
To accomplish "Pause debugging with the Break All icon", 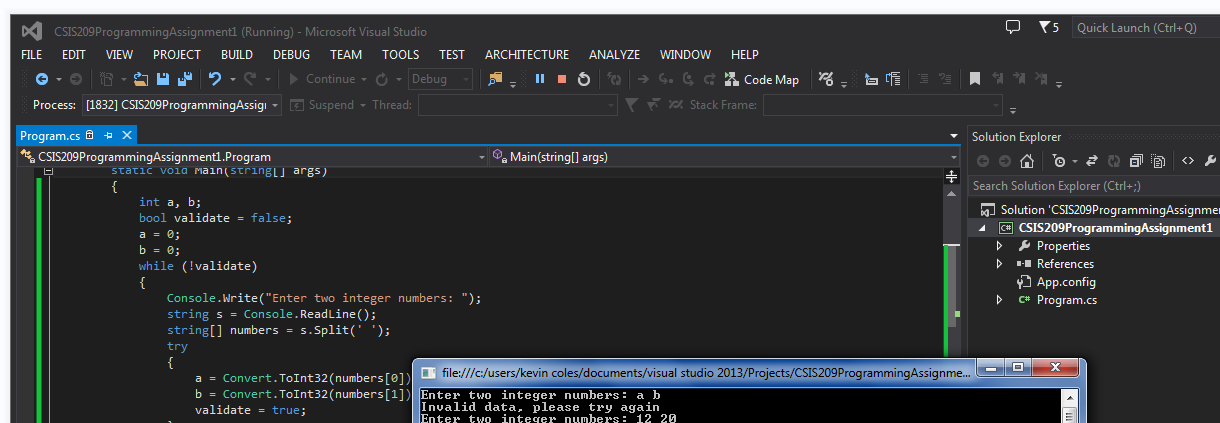I will [x=540, y=79].
